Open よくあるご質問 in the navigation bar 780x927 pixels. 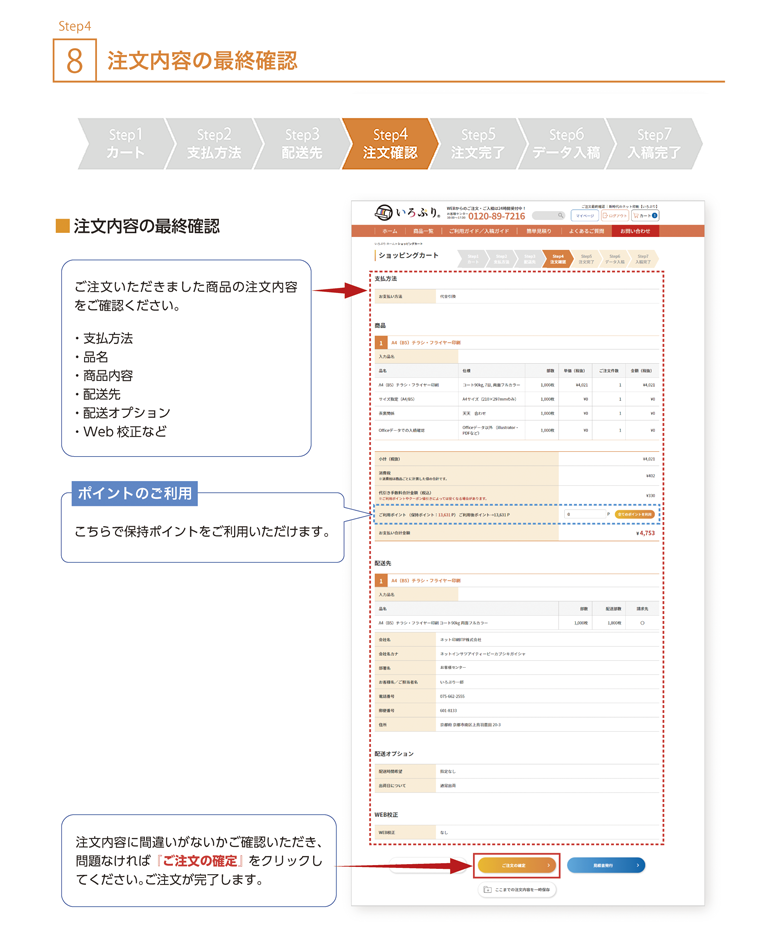tap(587, 231)
